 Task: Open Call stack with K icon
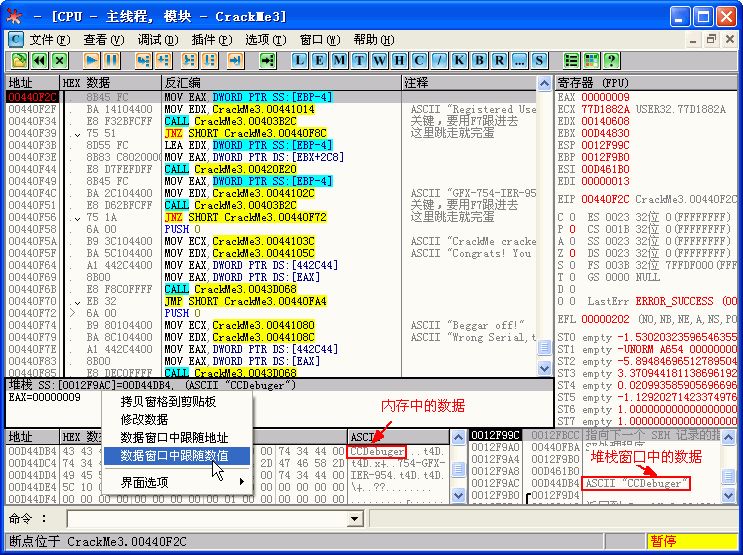click(459, 61)
